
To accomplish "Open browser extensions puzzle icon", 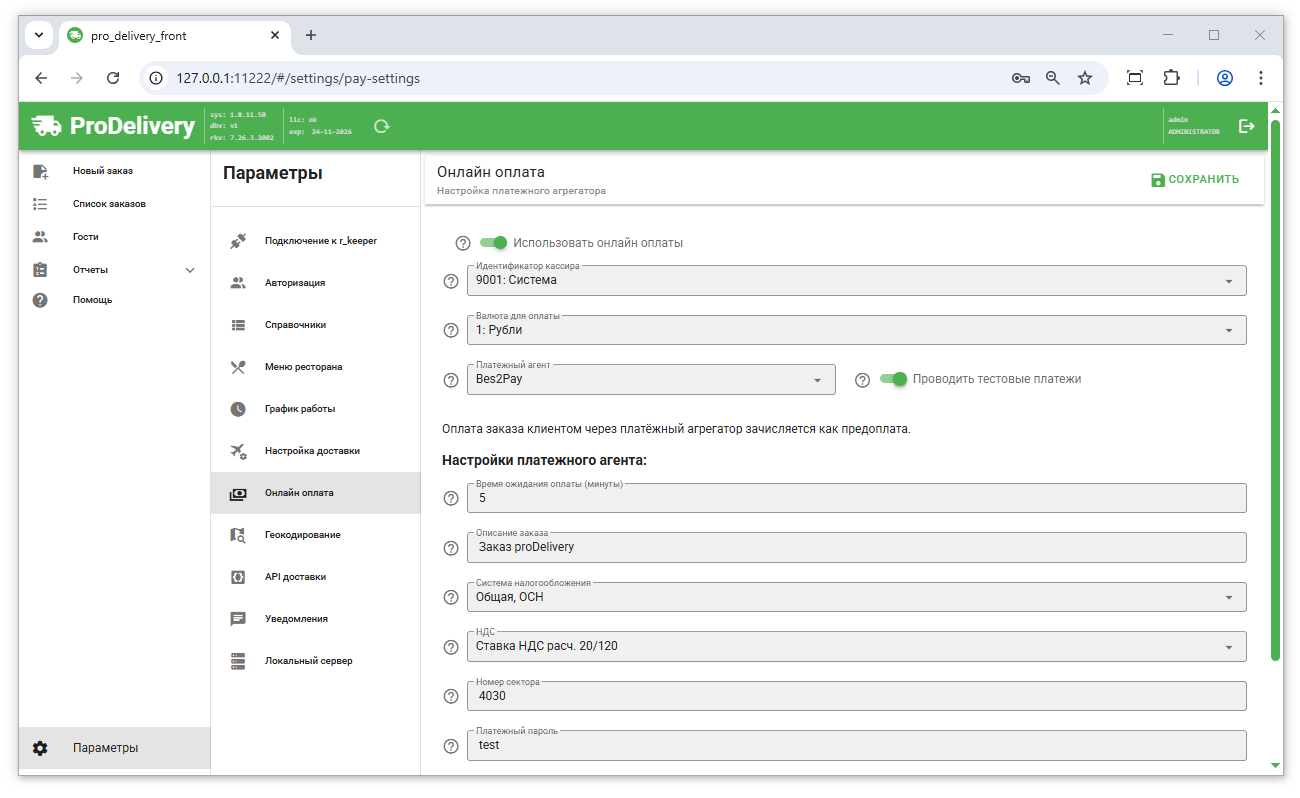I will click(1171, 78).
